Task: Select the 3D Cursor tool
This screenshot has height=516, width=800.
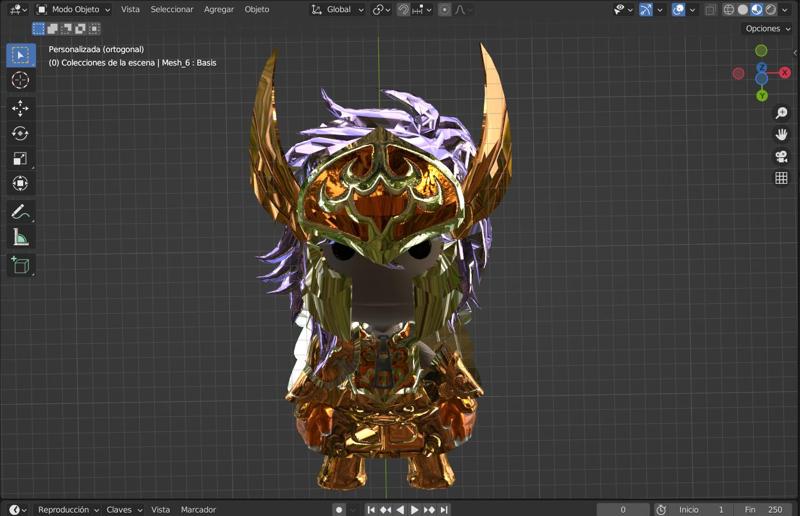Action: (20, 81)
